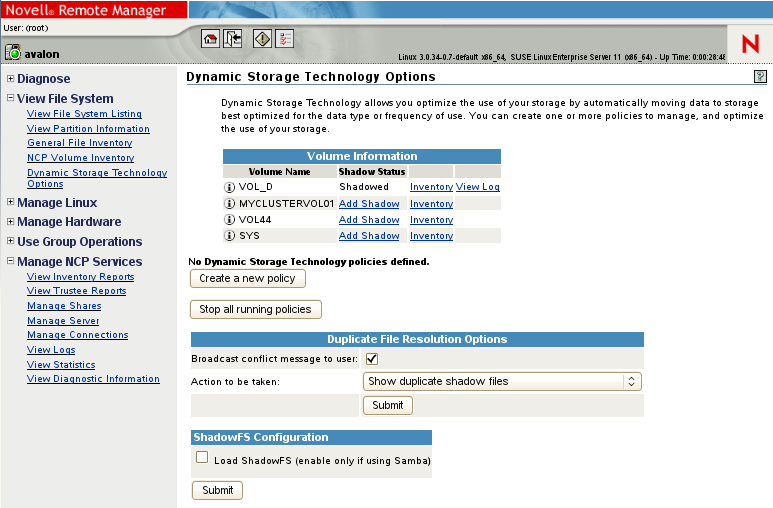Click the info icon for VOL44
The width and height of the screenshot is (773, 508).
point(229,219)
